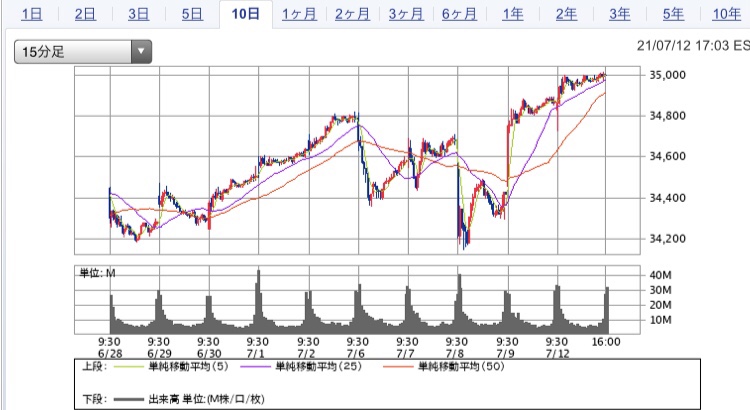Select the active 10日 tab
This screenshot has width=750, height=410.
point(245,14)
